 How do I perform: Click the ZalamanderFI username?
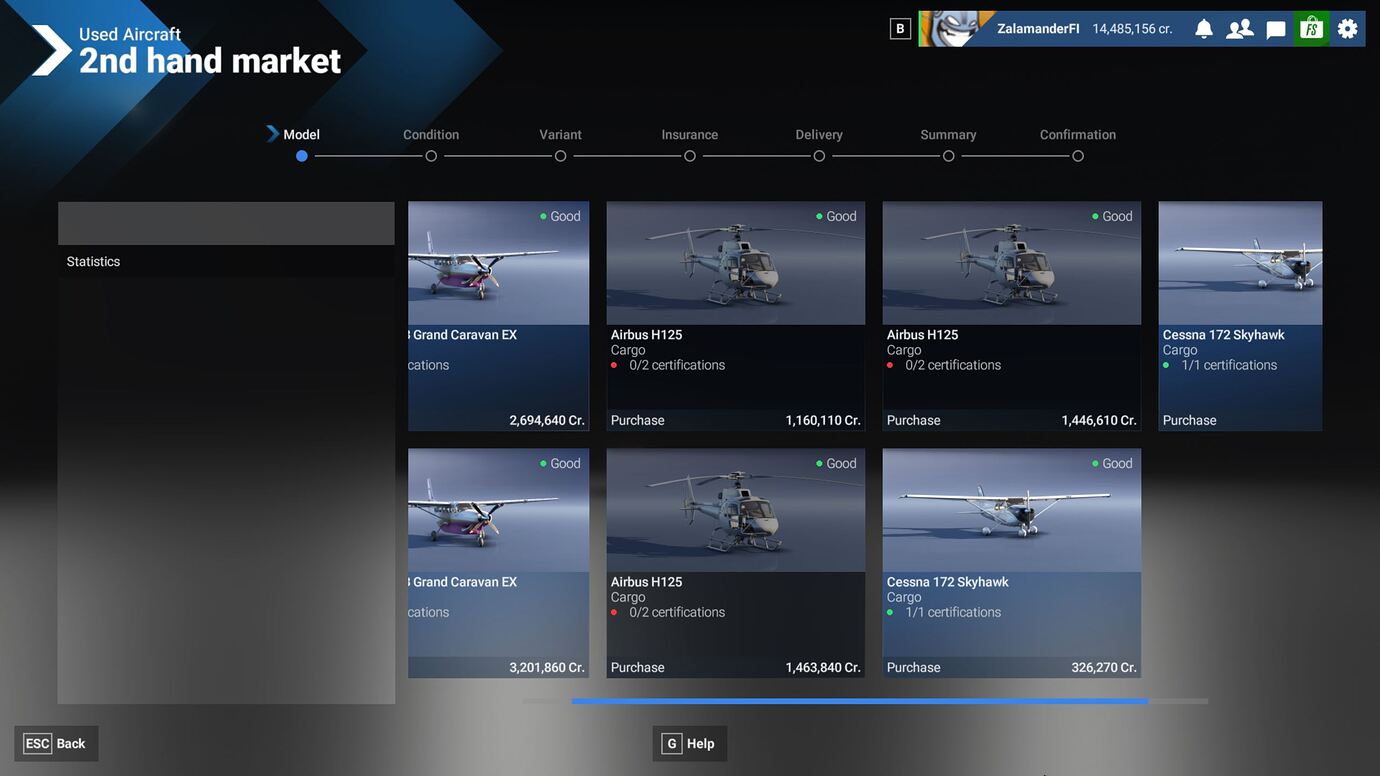click(x=1038, y=29)
